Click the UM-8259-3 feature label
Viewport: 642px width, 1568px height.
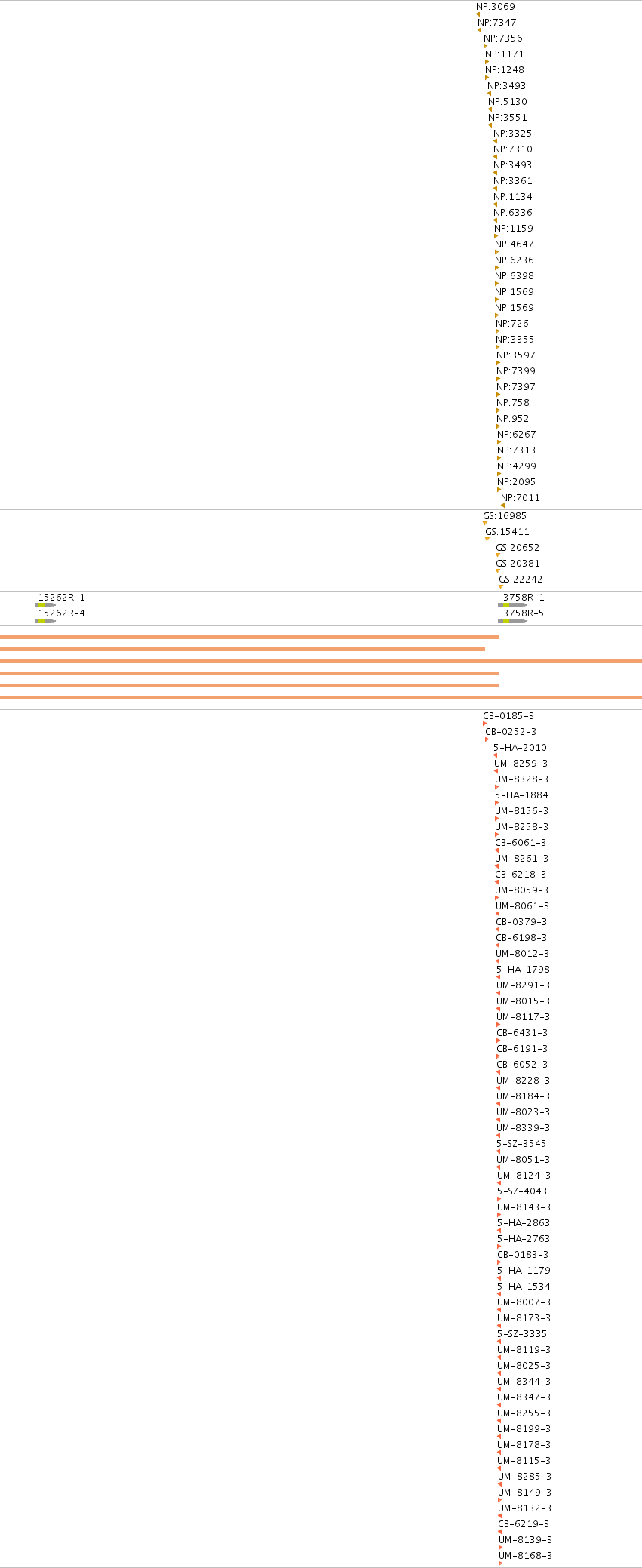521,764
